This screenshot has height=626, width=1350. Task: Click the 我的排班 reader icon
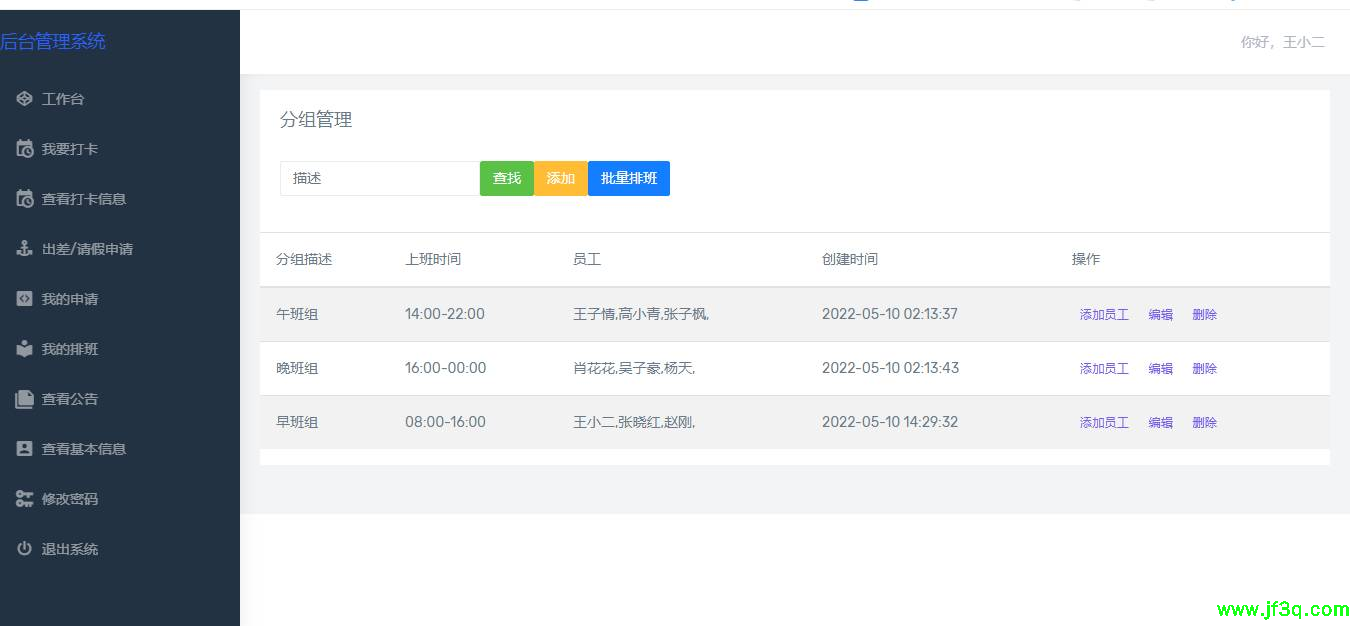point(24,349)
